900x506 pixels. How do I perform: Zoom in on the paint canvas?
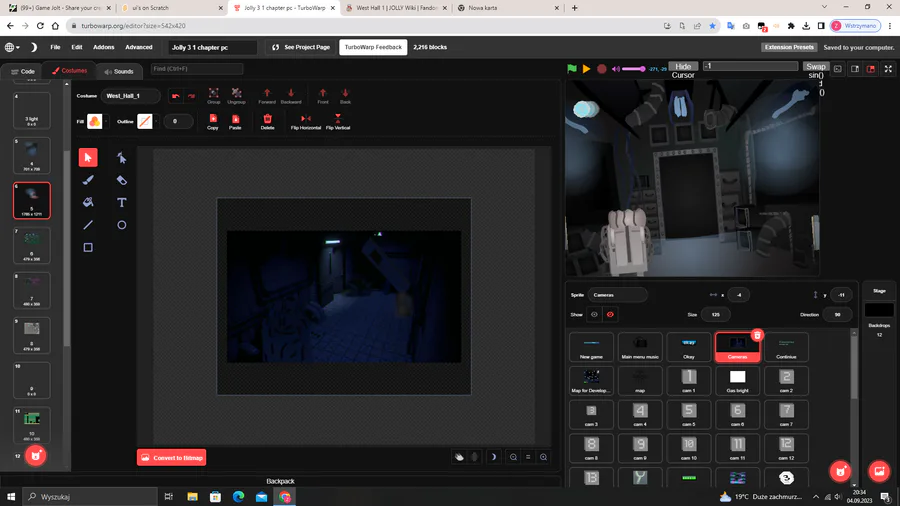(x=543, y=457)
